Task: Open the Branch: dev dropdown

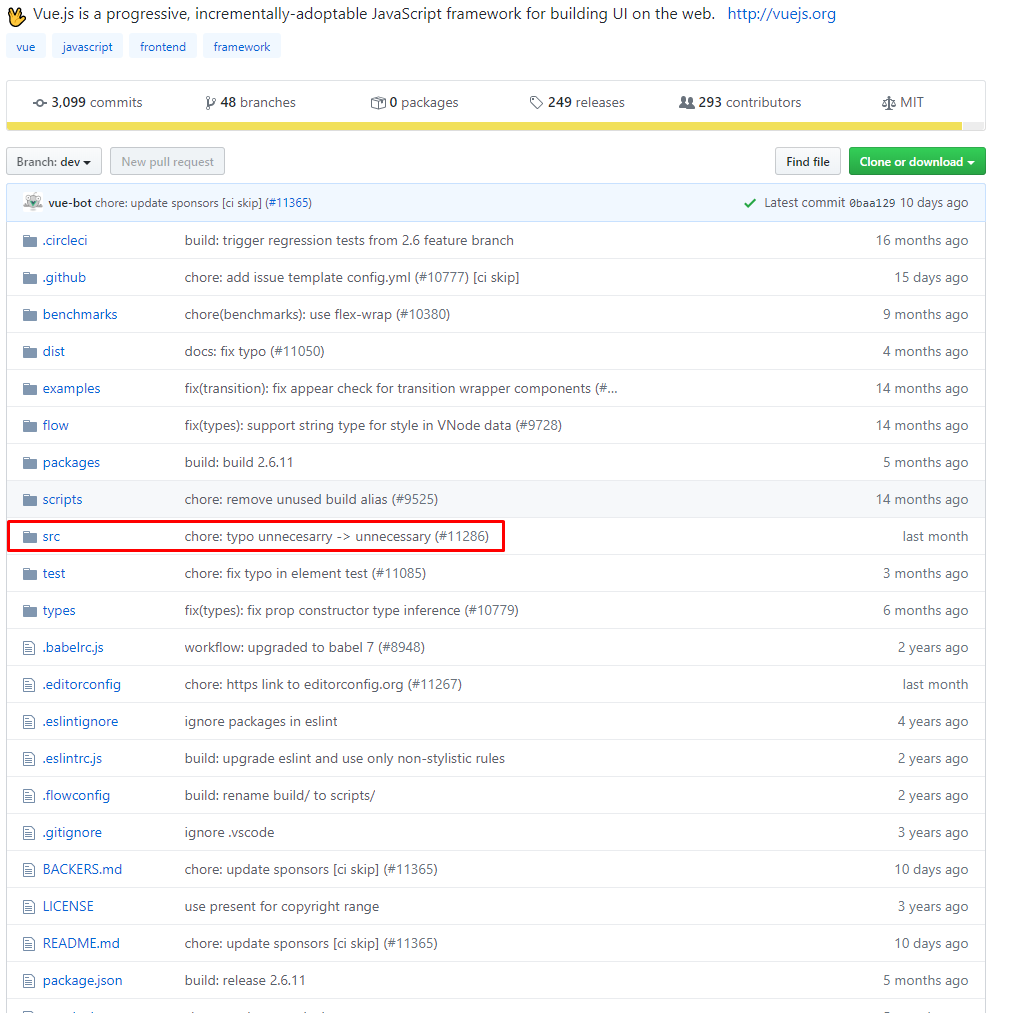Action: 54,162
